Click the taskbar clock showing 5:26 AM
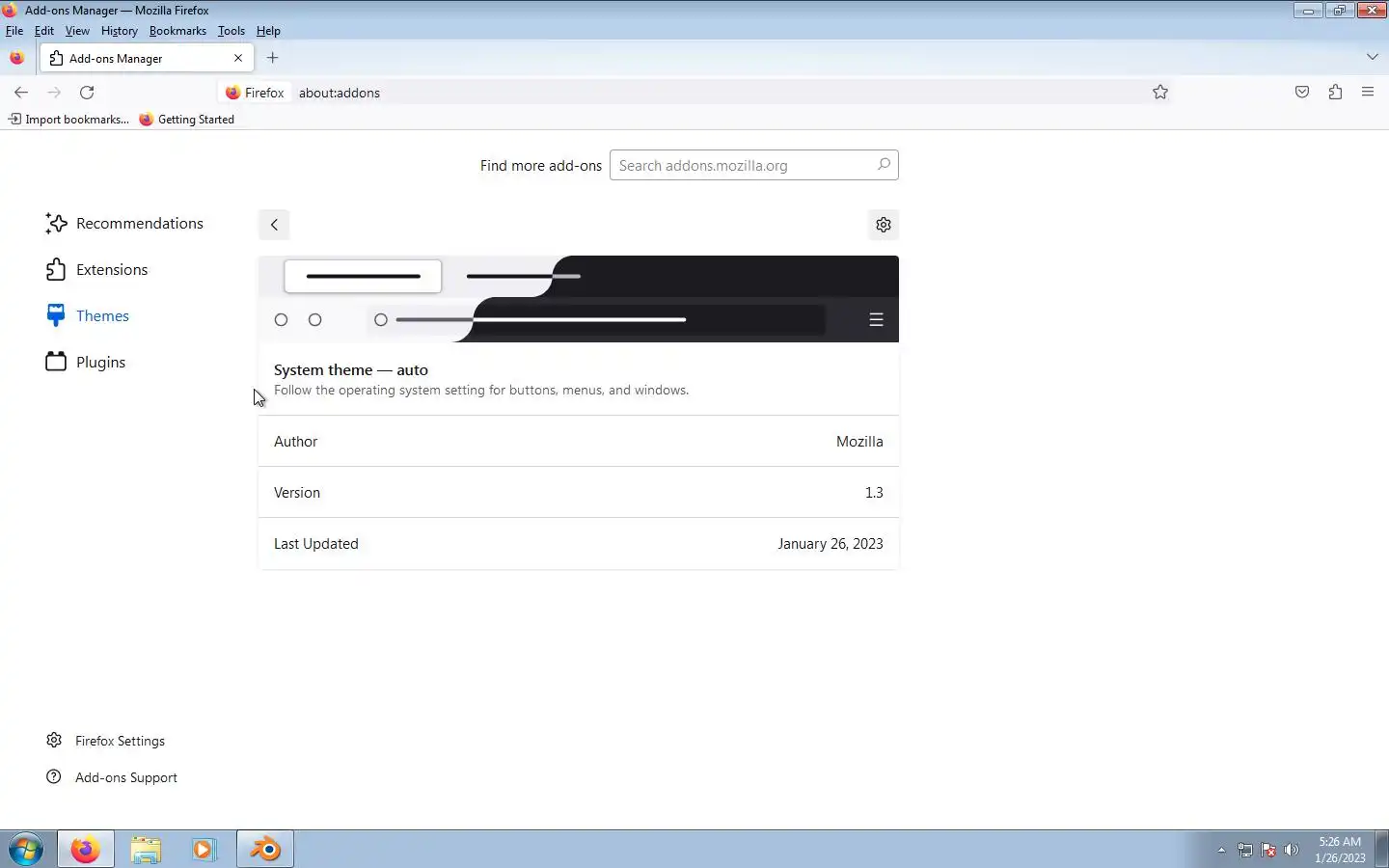The height and width of the screenshot is (868, 1389). (x=1340, y=850)
